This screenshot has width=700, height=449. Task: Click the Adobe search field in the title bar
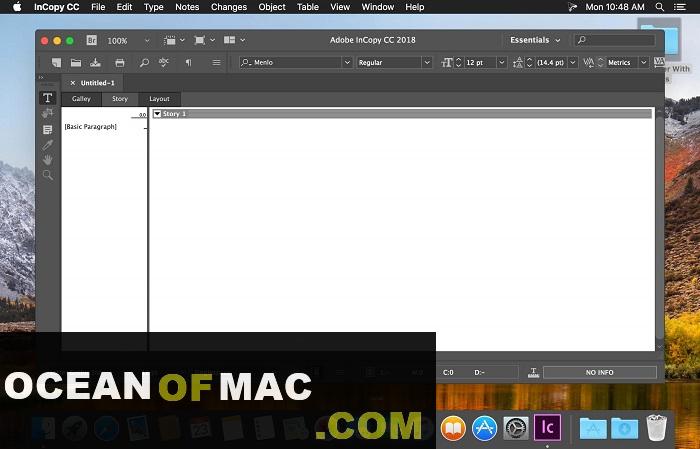click(x=615, y=40)
